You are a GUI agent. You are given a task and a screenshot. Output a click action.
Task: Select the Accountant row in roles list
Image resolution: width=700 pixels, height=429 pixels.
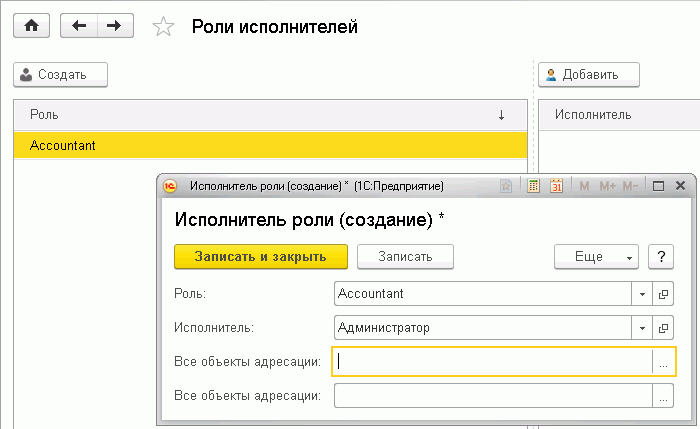point(270,145)
